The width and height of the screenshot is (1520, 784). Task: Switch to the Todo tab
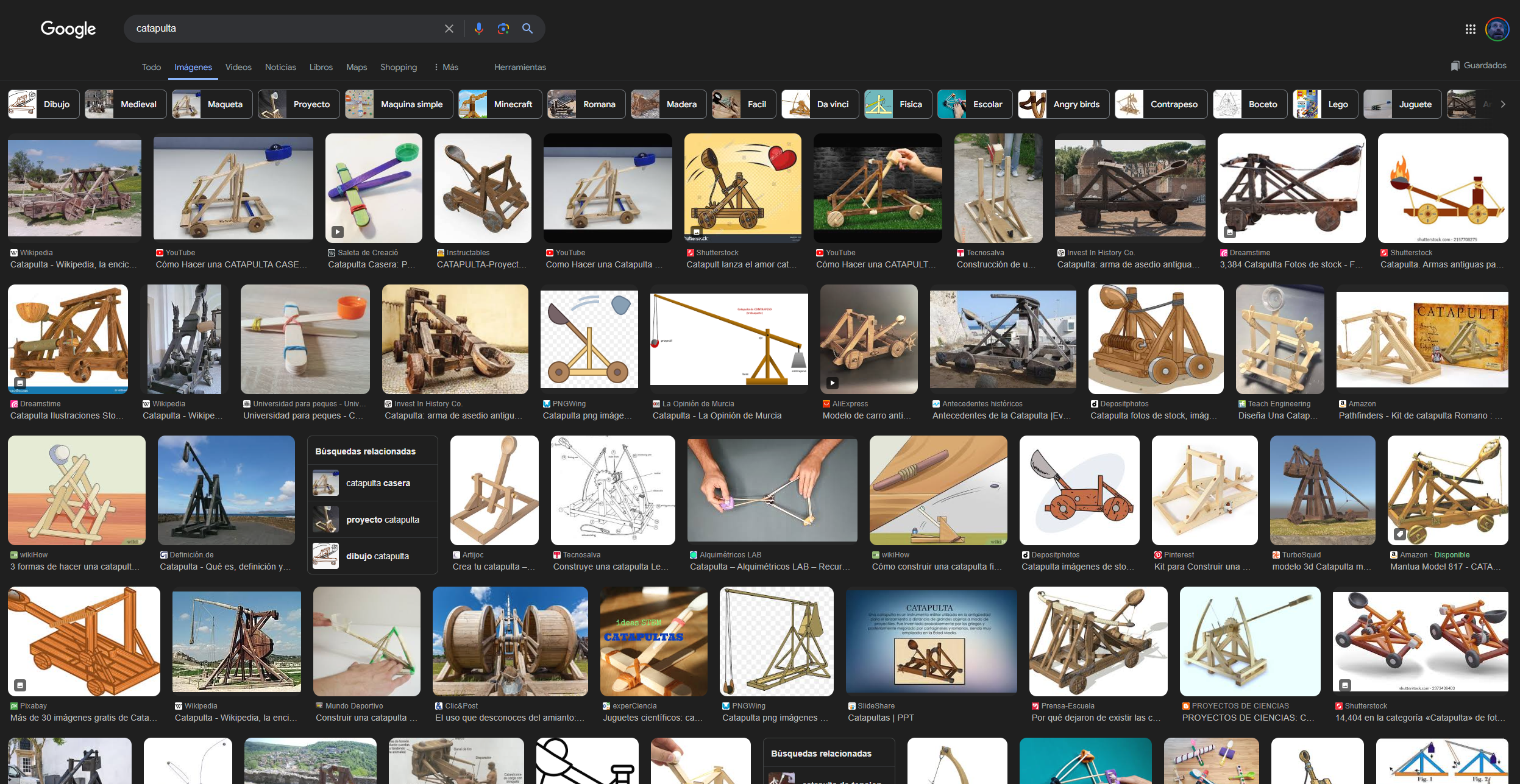point(151,67)
